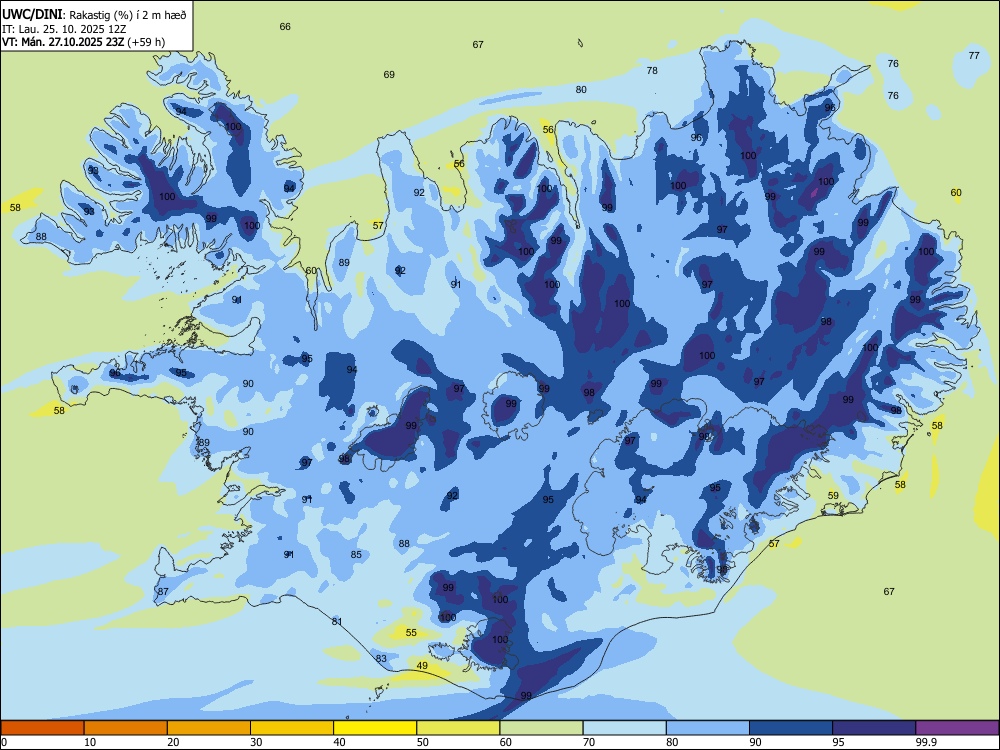This screenshot has height=750, width=1000.
Task: Click the legend tick label '50'
Action: [x=423, y=742]
